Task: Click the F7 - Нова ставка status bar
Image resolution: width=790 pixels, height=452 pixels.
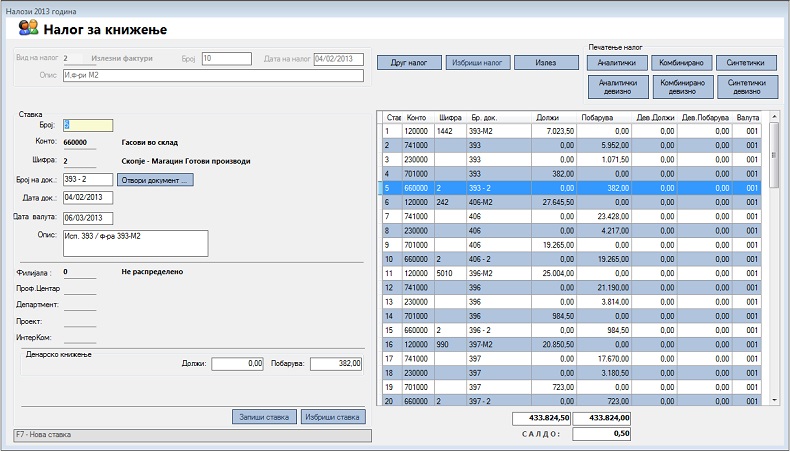Action: coord(192,435)
